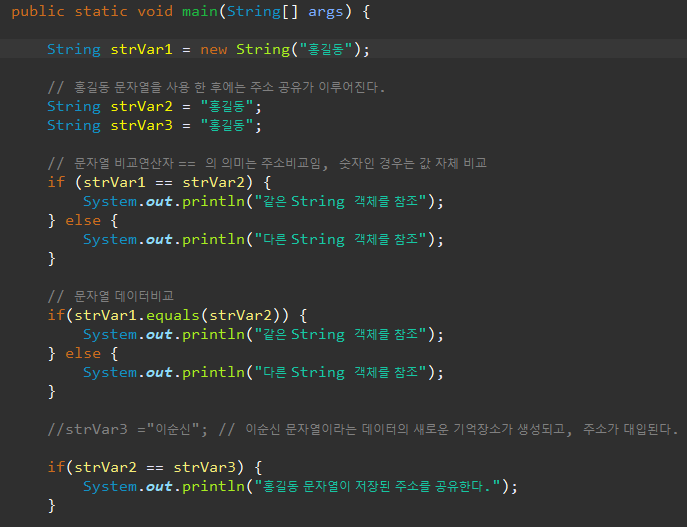Click the strVar1 variable name in its declaration

pos(141,49)
